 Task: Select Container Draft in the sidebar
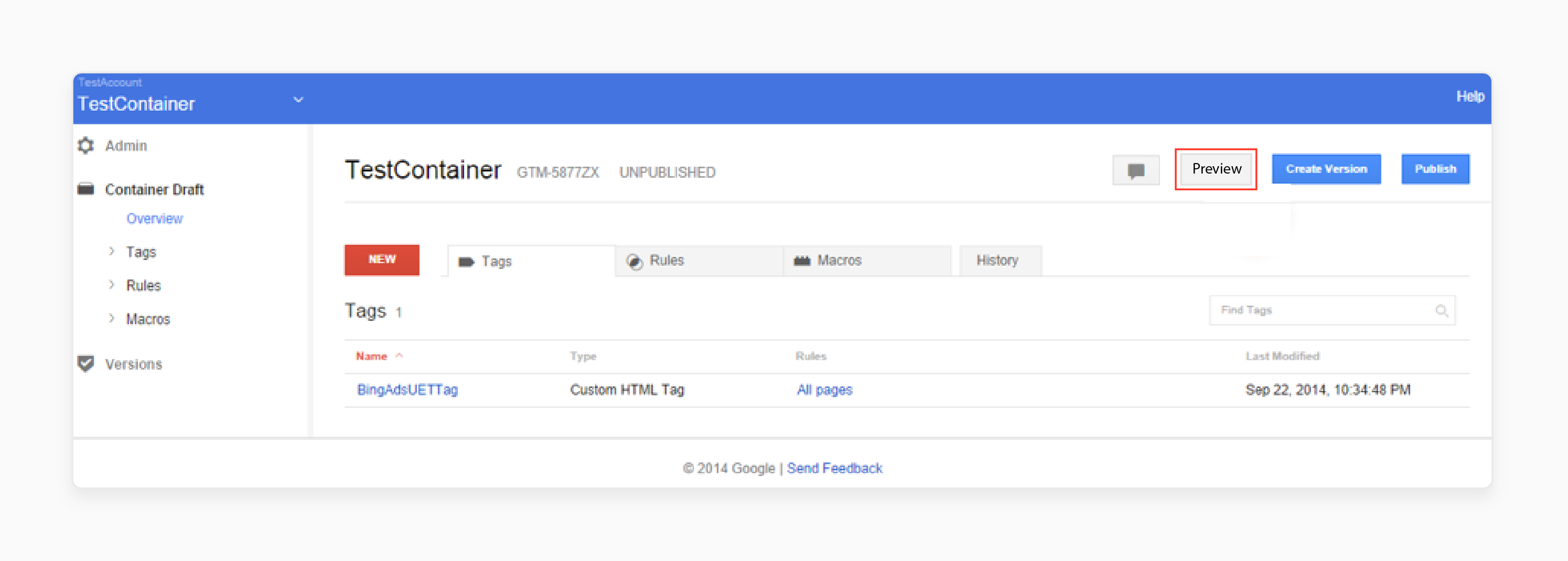coord(155,190)
